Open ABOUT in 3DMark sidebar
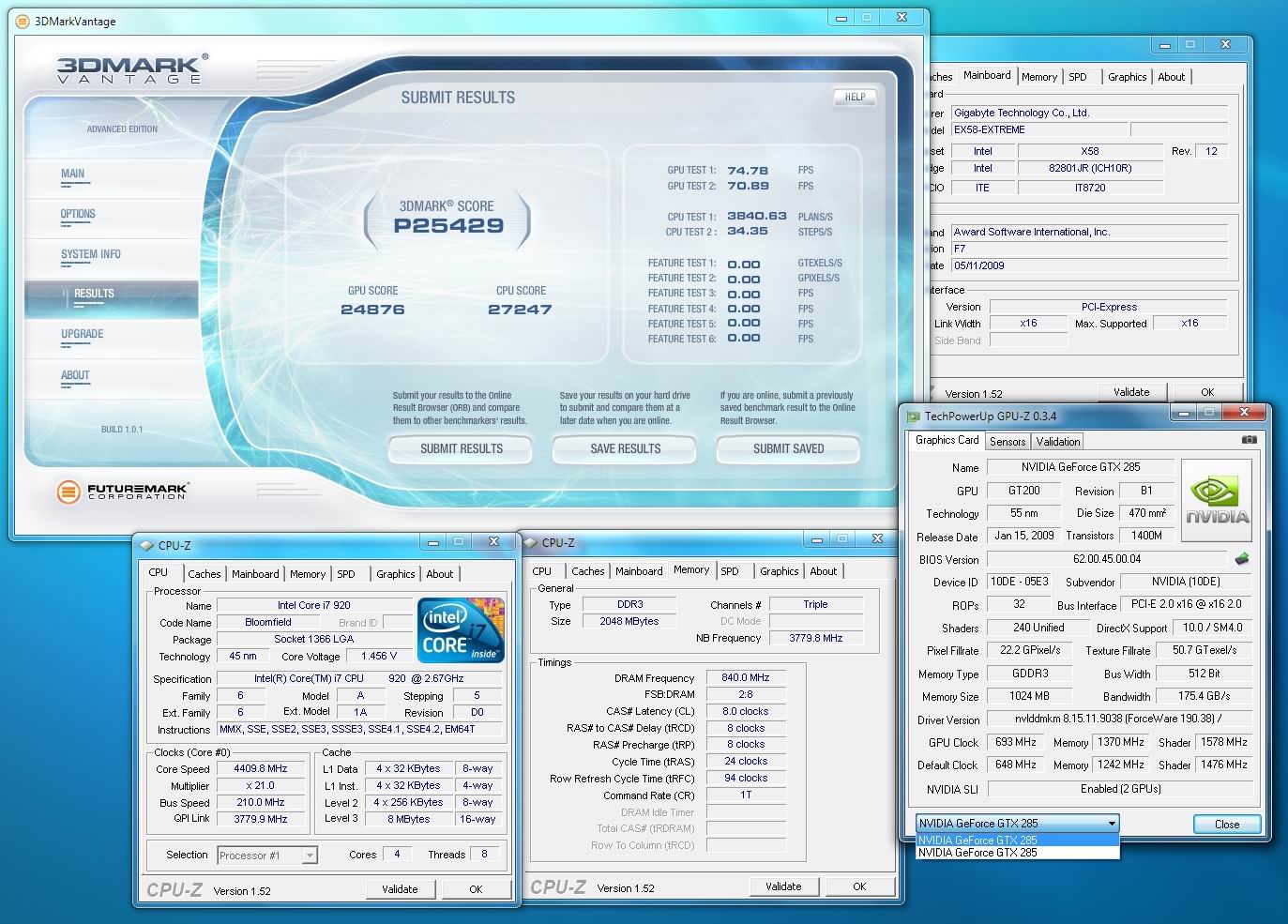1288x924 pixels. tap(75, 375)
